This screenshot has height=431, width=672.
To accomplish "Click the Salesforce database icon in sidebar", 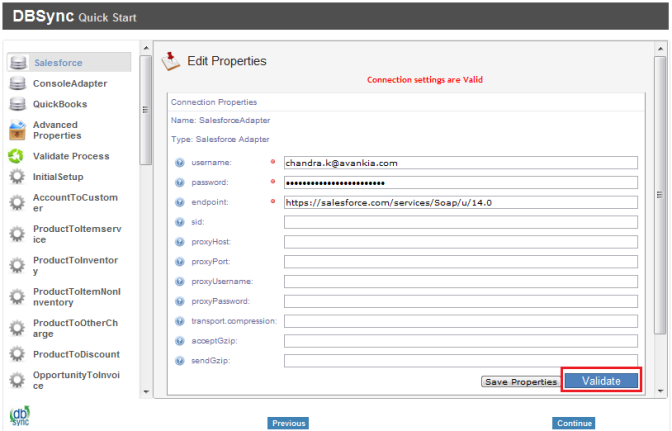I will point(17,63).
